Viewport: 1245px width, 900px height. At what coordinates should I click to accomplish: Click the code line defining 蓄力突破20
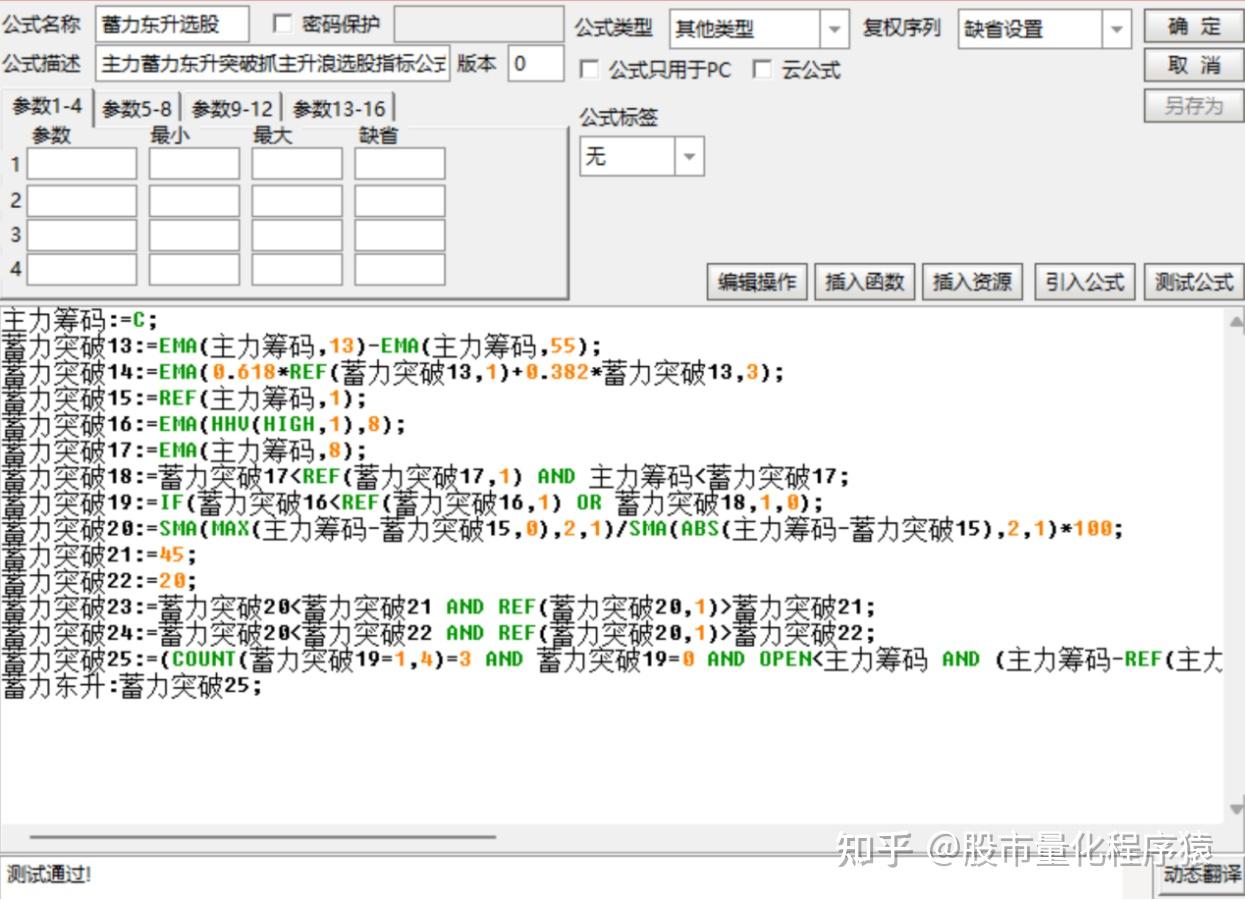click(563, 528)
